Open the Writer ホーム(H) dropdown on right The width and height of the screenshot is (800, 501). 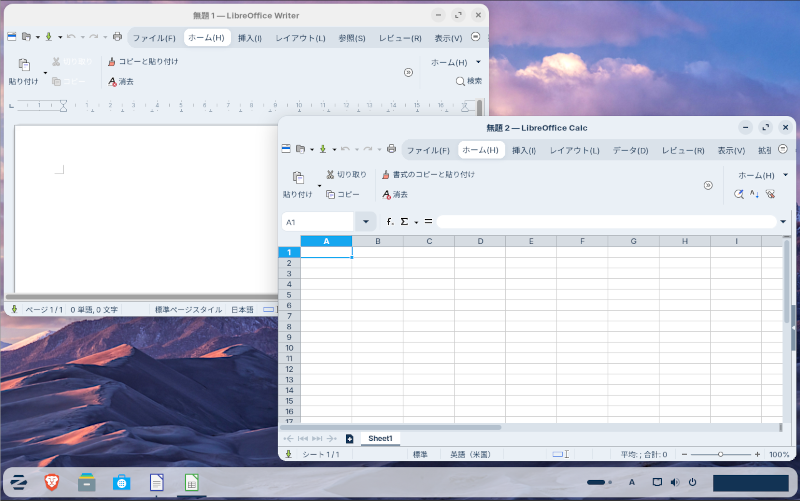(x=478, y=62)
